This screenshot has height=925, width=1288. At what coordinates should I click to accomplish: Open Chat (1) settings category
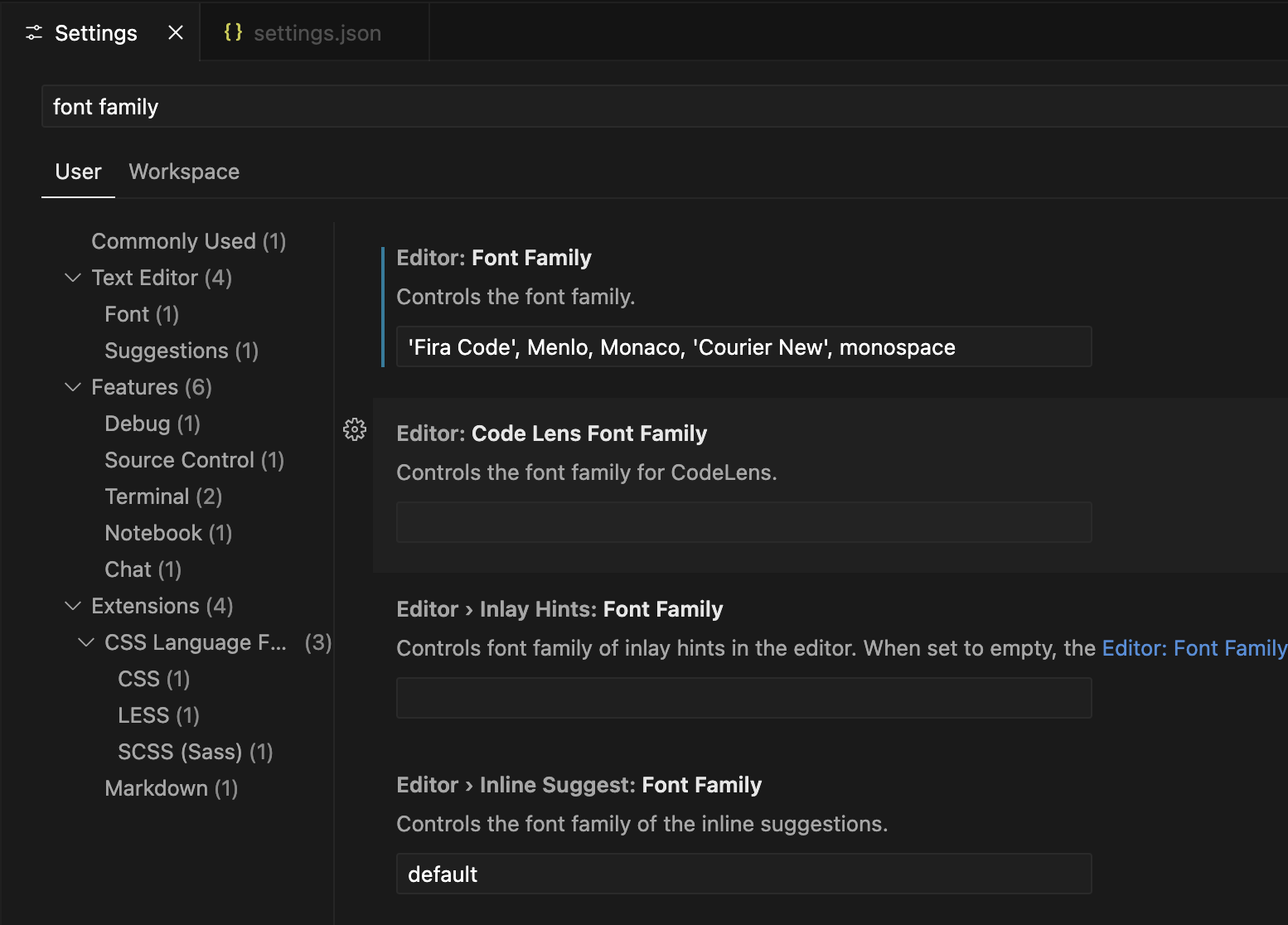(x=143, y=569)
